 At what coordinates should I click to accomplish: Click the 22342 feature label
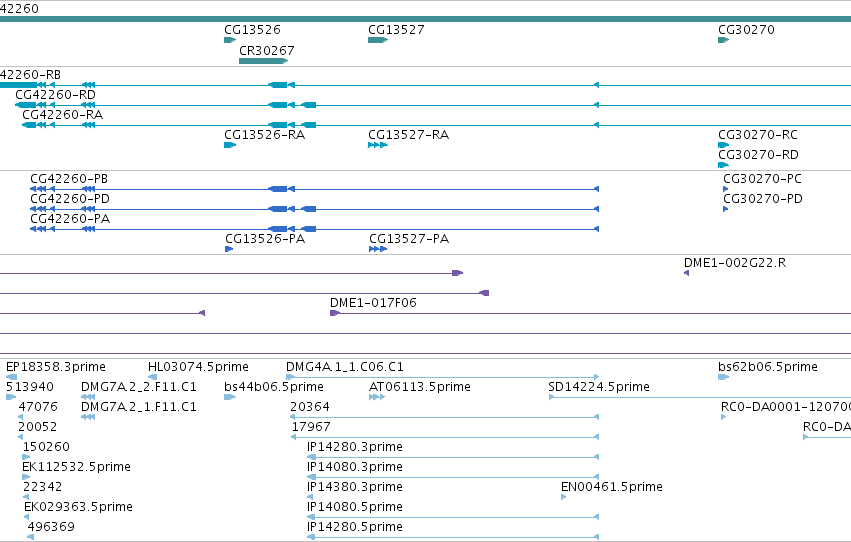[42, 488]
